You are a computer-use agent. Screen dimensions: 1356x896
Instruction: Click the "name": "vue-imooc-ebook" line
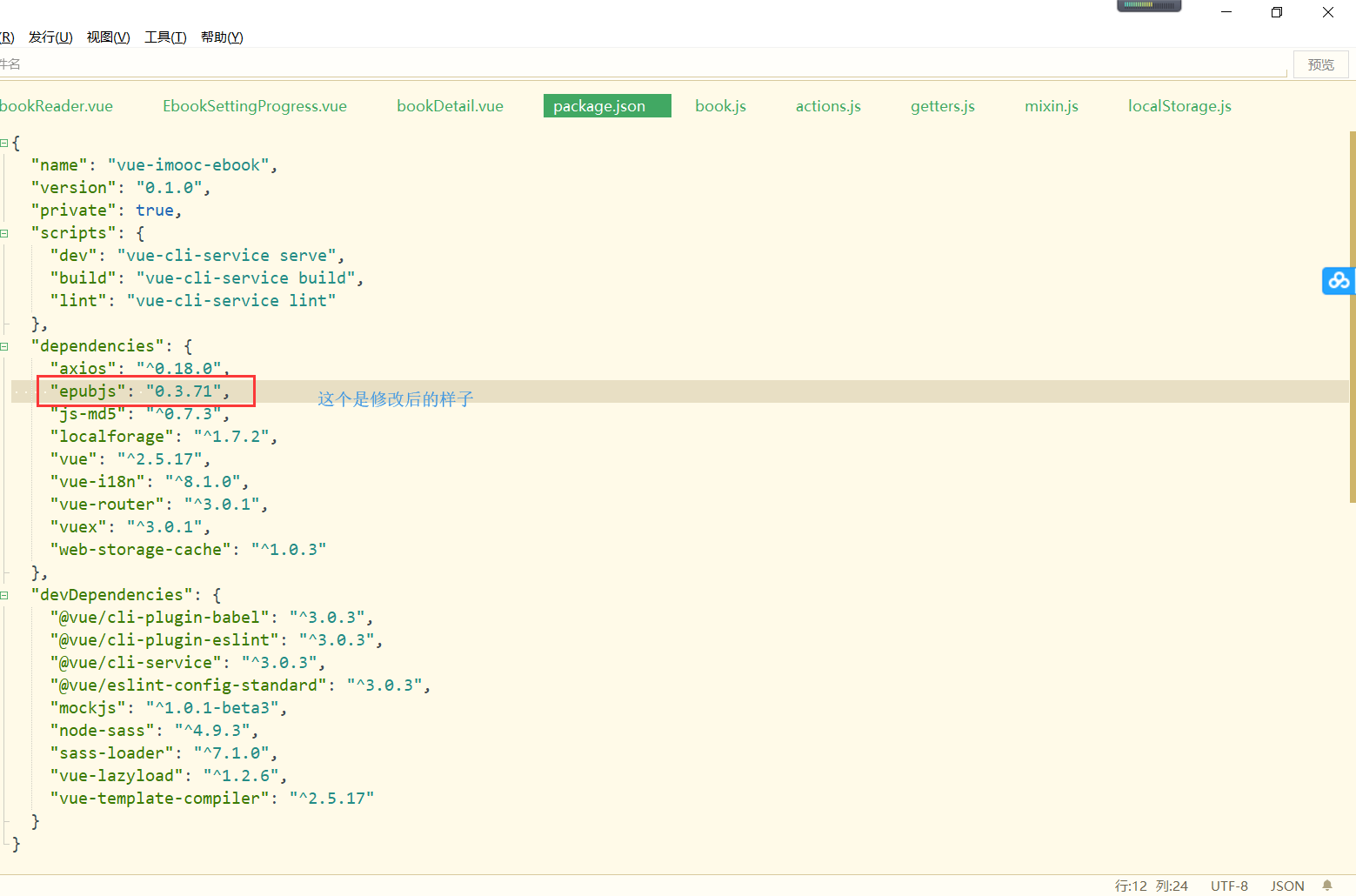coord(154,165)
